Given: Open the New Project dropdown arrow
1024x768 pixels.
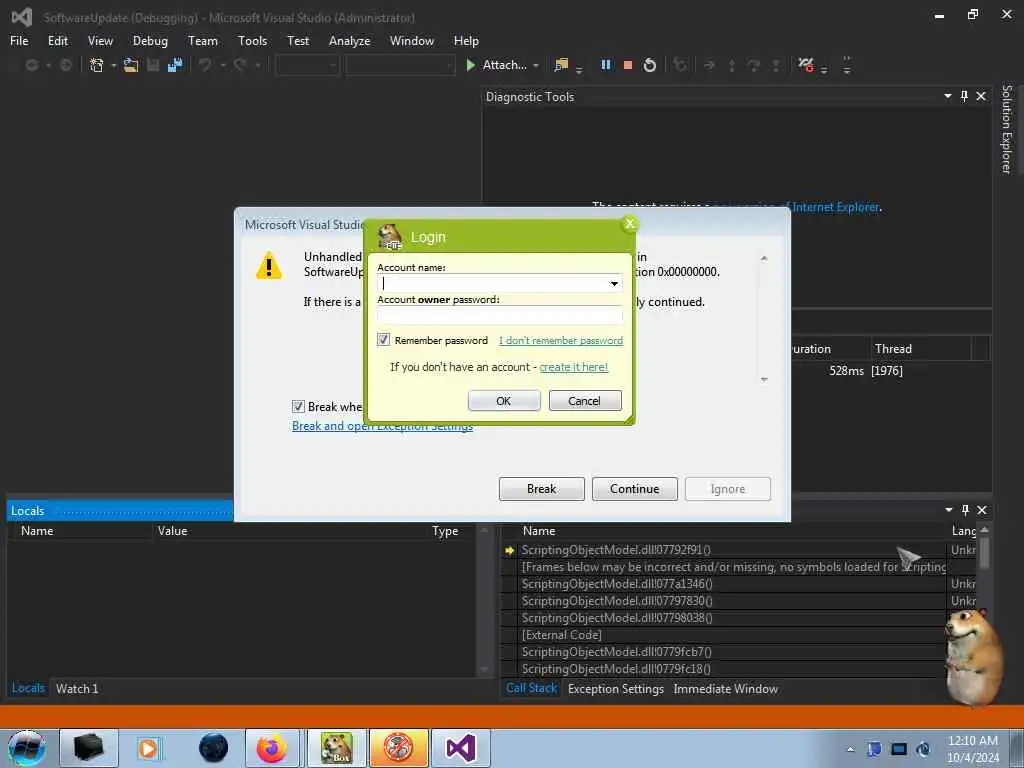Looking at the screenshot, I should [x=114, y=65].
